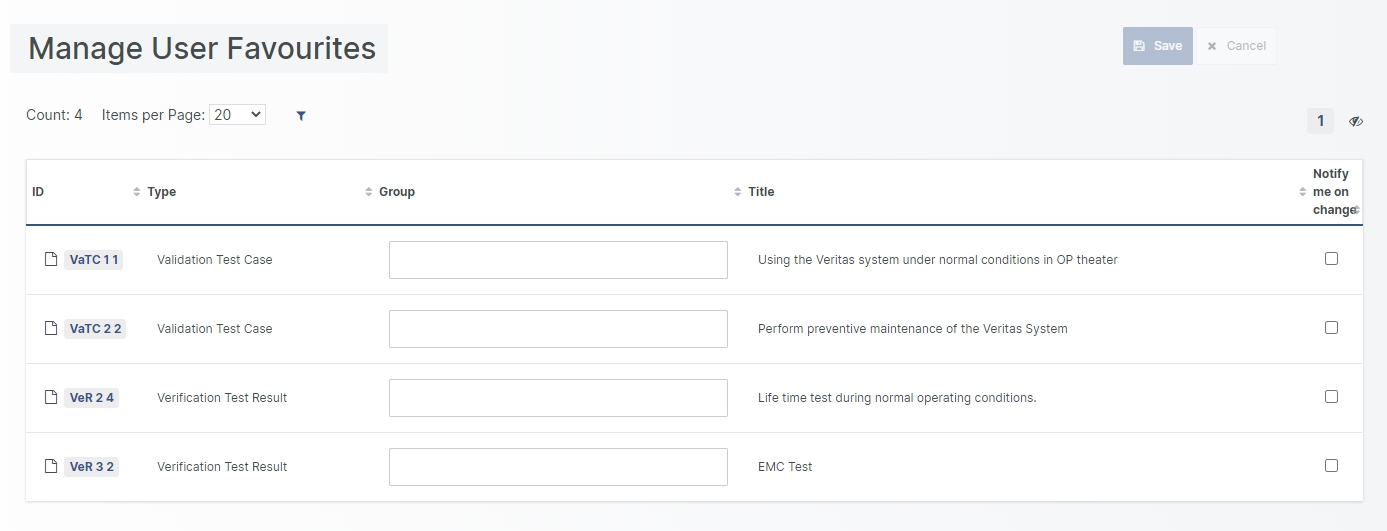
Task: Tick notify on change for EMC Test
Action: (1331, 466)
